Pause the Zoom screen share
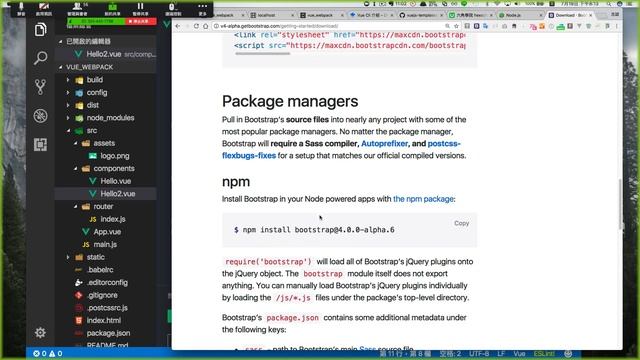This screenshot has width=640, height=360. coord(140,9)
